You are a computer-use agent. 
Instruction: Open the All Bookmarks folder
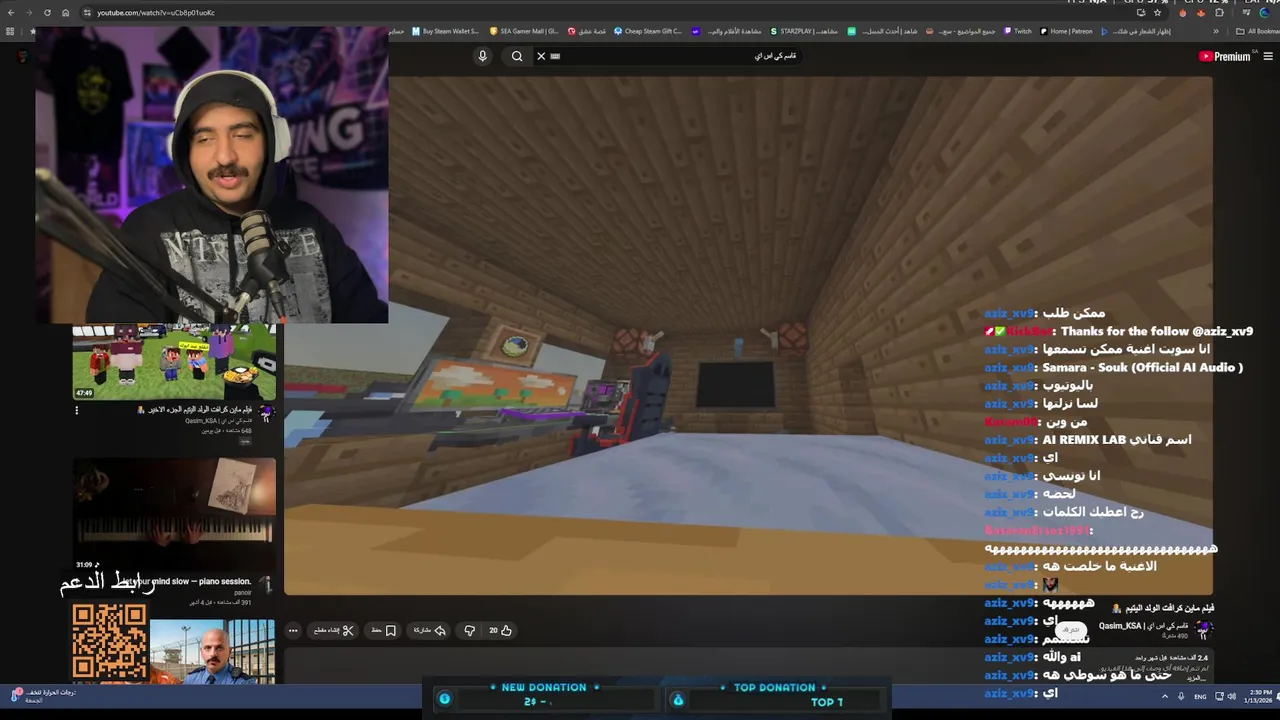click(1258, 31)
